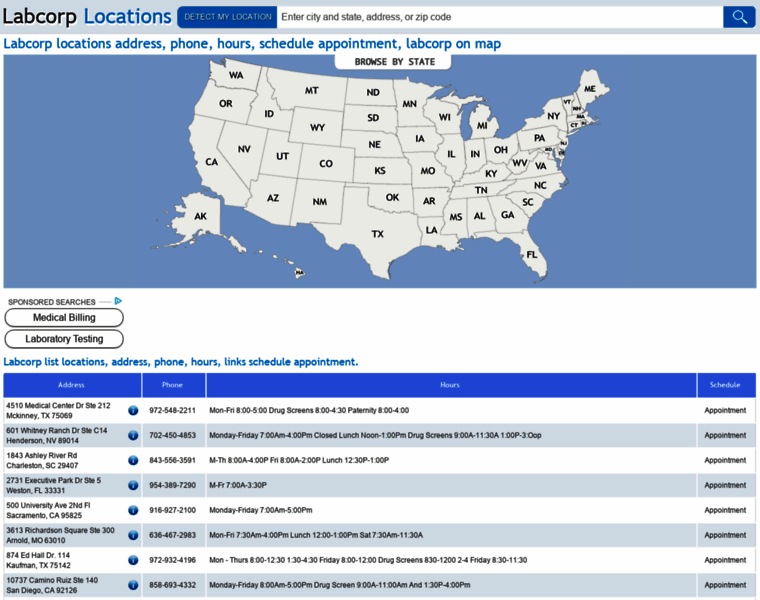Viewport: 760px width, 600px height.
Task: Open info icon for Charleston, SC address
Action: [x=133, y=460]
